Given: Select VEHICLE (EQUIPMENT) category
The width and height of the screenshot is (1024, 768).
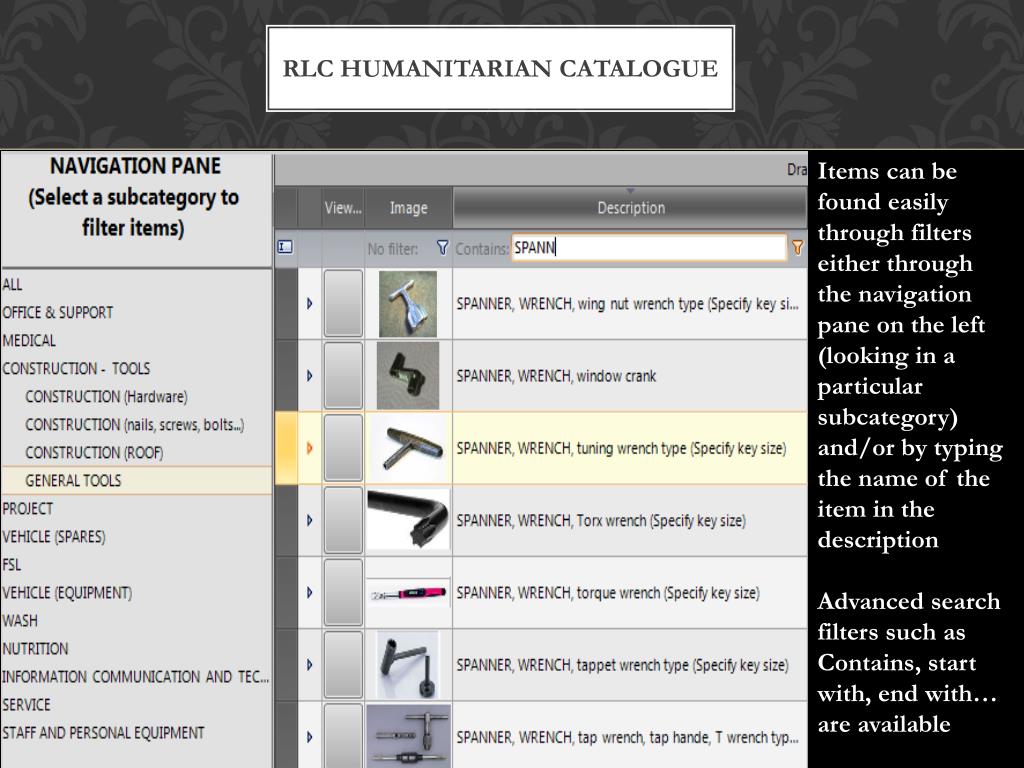Looking at the screenshot, I should 67,593.
